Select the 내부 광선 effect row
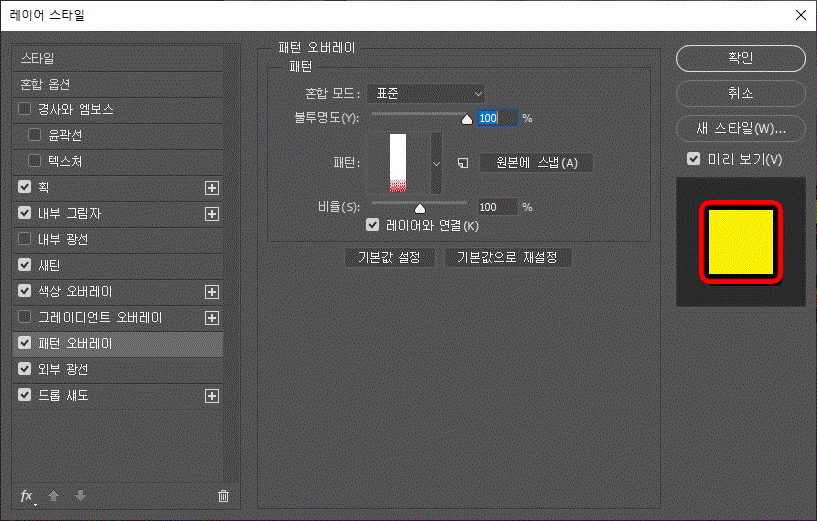 pyautogui.click(x=118, y=240)
